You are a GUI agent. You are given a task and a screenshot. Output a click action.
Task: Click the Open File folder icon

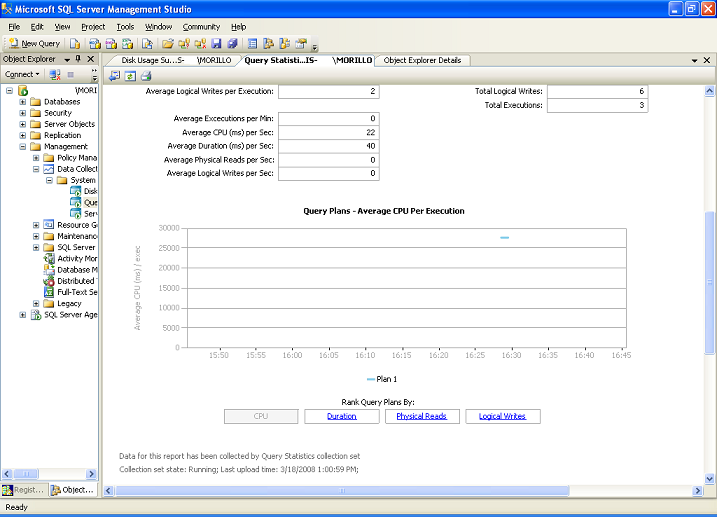click(x=168, y=43)
